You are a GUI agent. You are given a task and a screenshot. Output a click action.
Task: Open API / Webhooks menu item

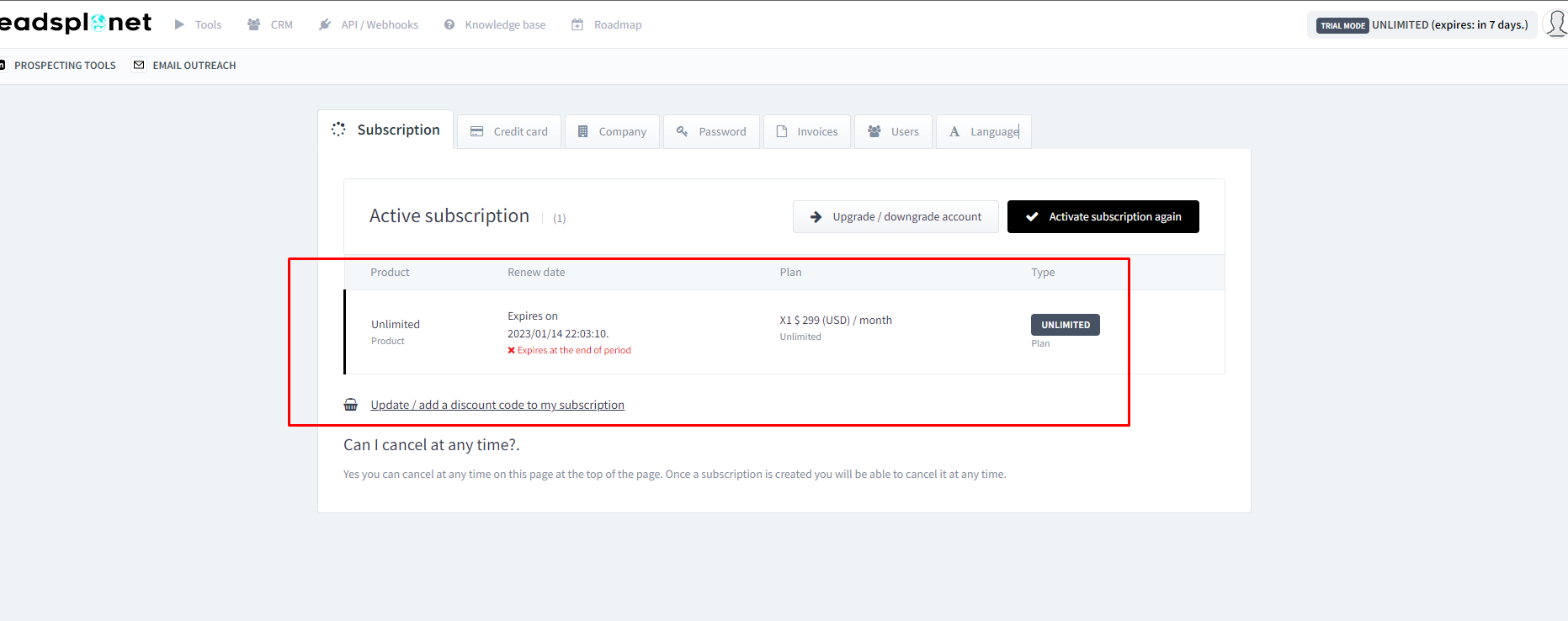point(380,25)
